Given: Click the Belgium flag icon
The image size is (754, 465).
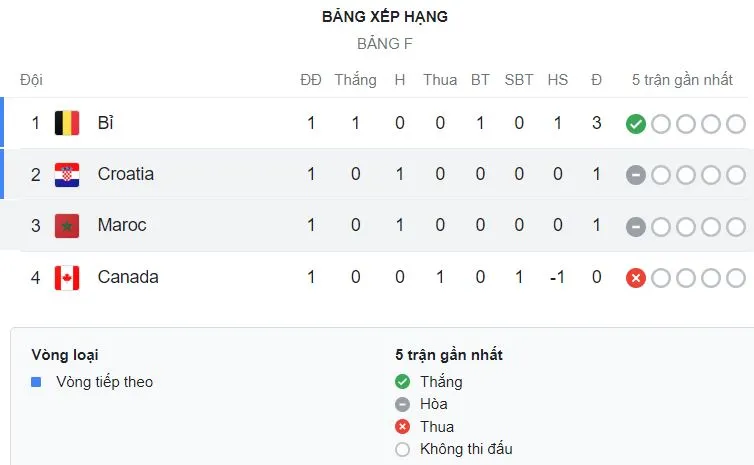Looking at the screenshot, I should click(67, 123).
